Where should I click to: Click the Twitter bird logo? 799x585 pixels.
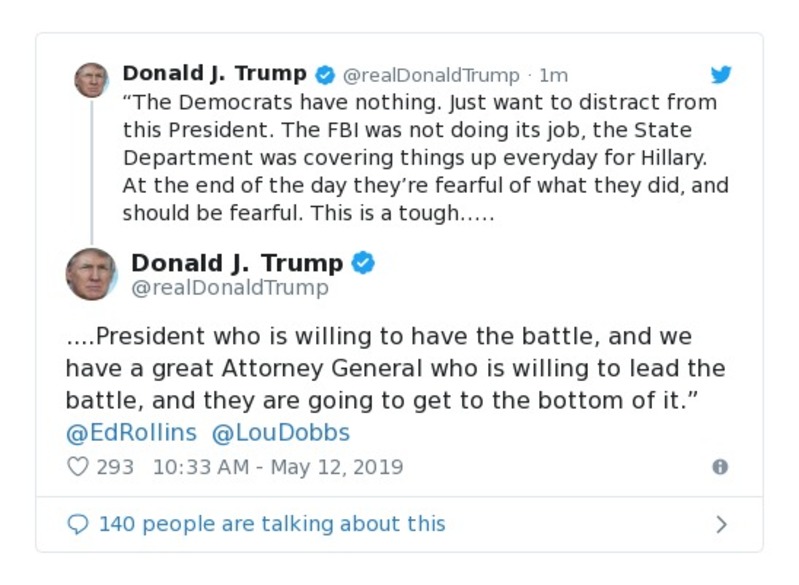point(721,74)
